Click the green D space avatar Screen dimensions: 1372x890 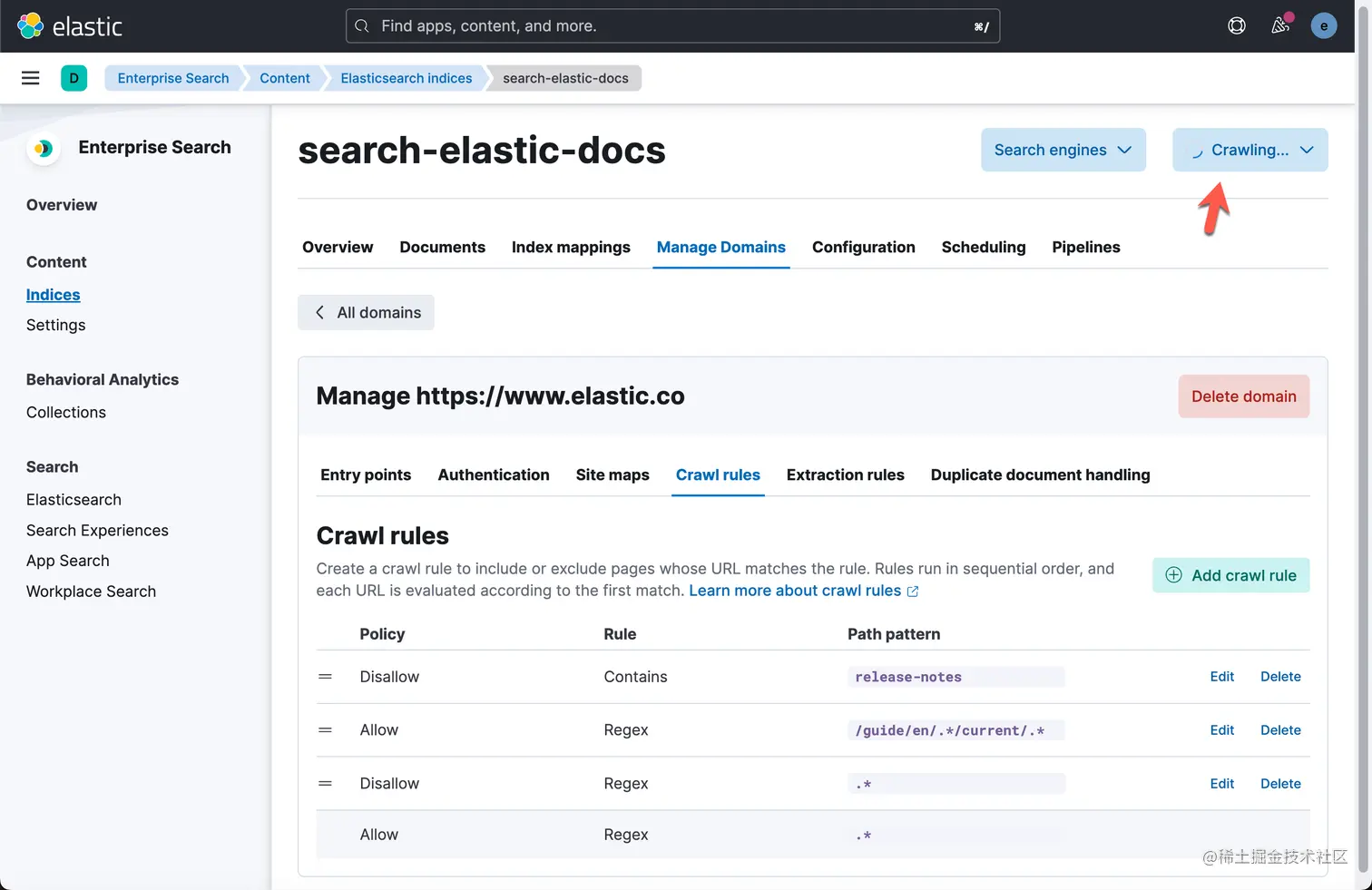click(74, 78)
